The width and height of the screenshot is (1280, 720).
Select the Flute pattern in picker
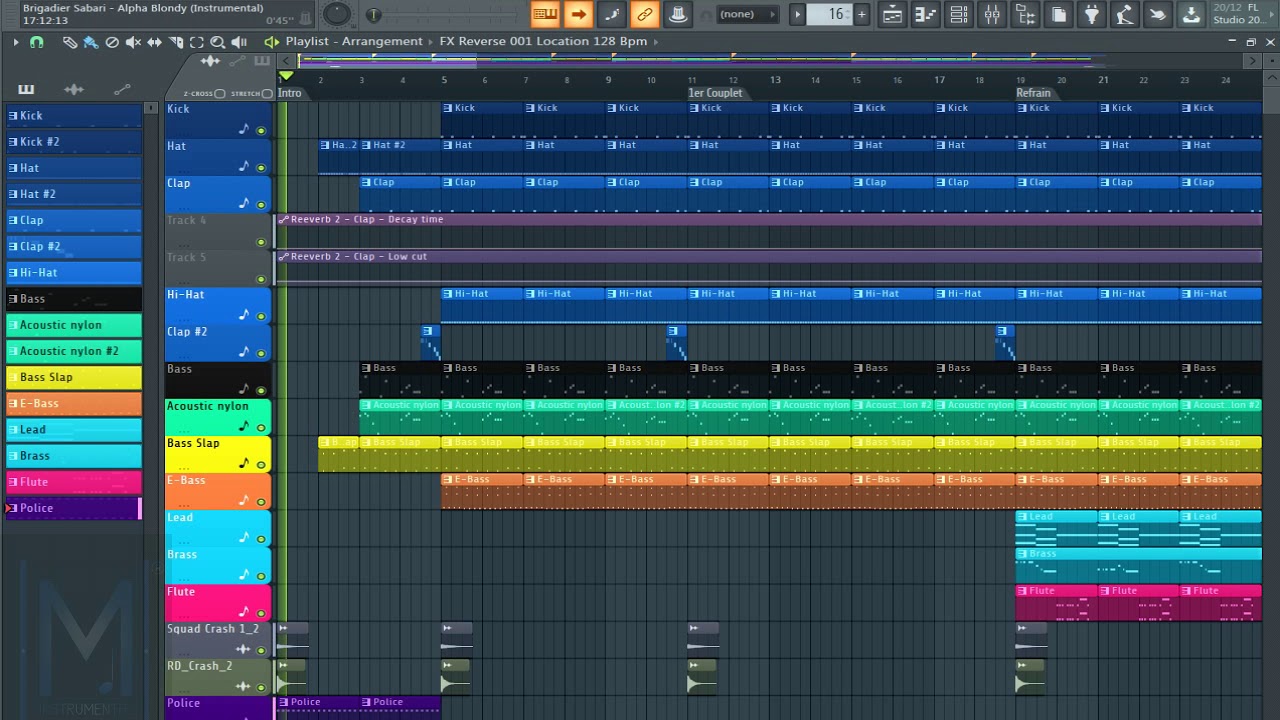74,482
